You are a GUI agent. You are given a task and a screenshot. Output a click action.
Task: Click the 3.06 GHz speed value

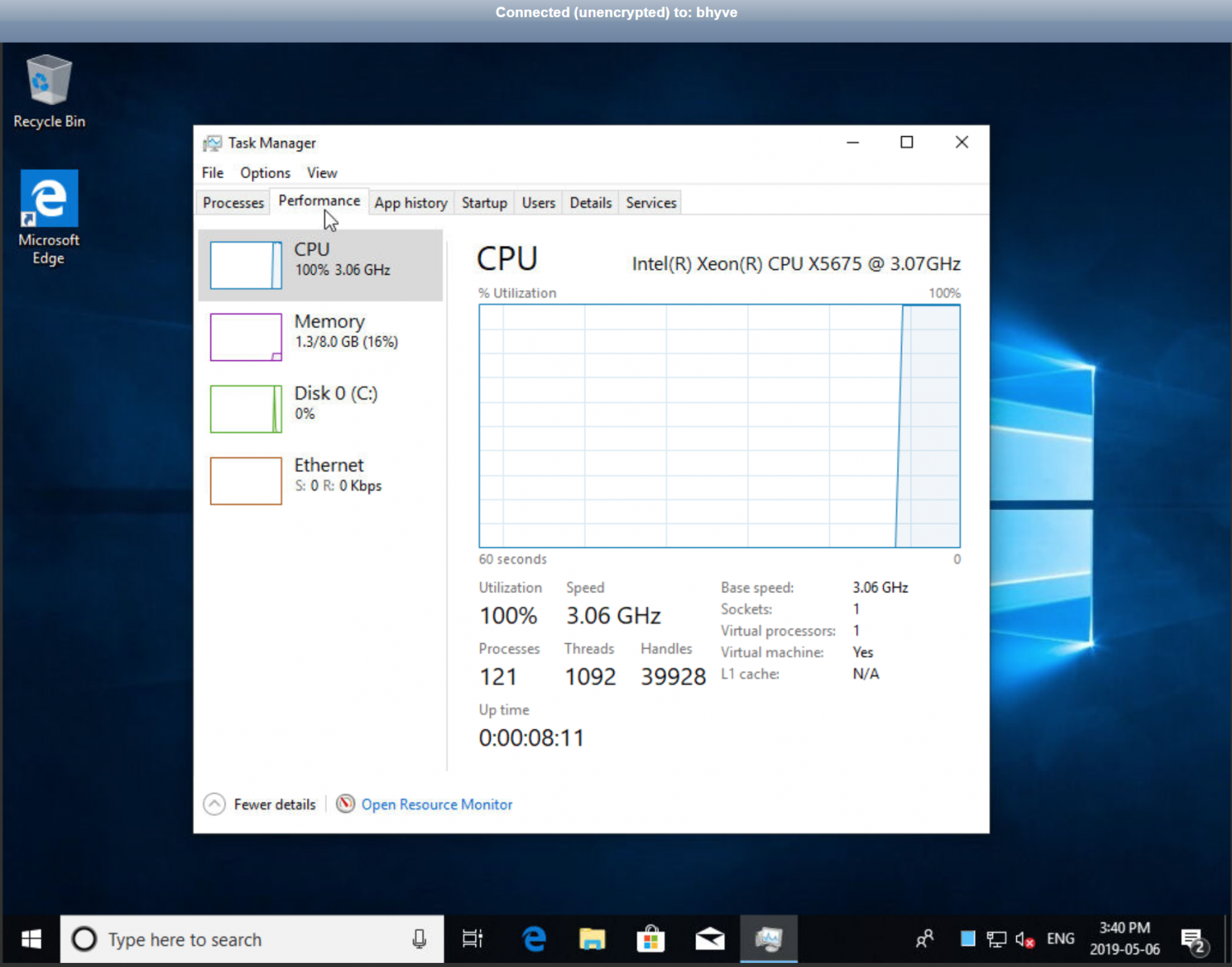(x=613, y=616)
